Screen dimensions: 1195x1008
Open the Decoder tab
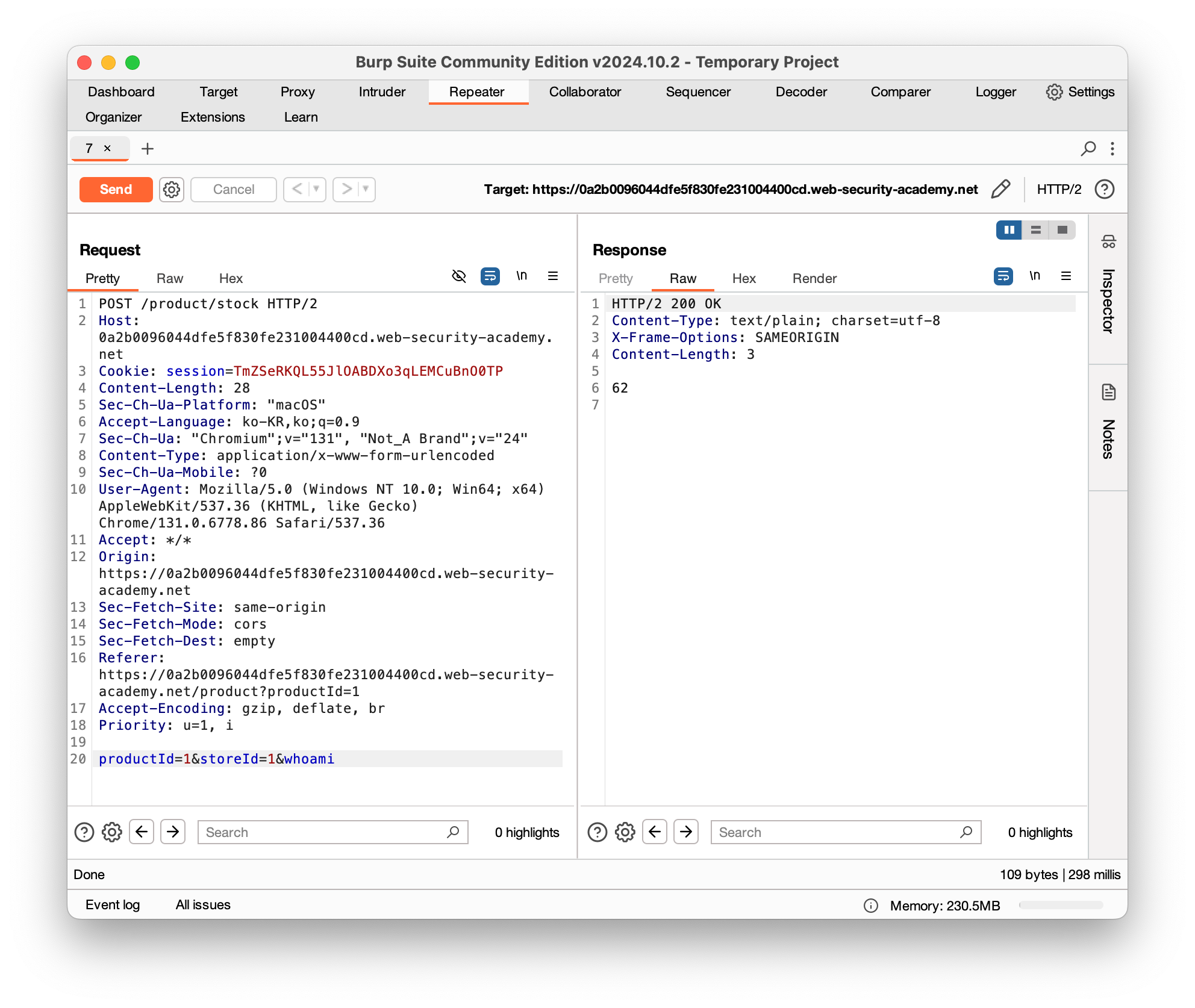pos(801,92)
